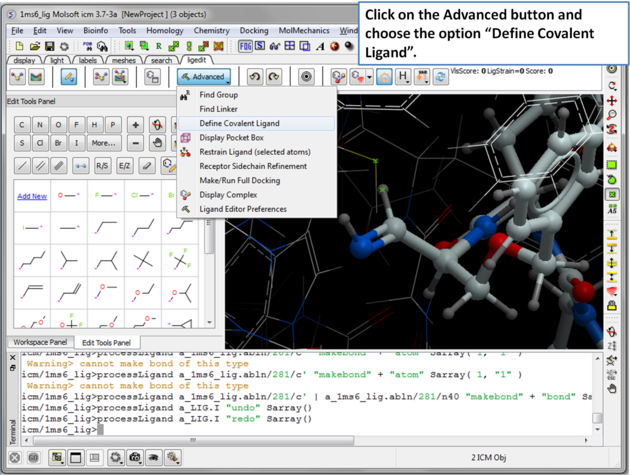This screenshot has width=630, height=475.
Task: Click the redo arrow in ligedit toolbar
Action: pyautogui.click(x=273, y=77)
